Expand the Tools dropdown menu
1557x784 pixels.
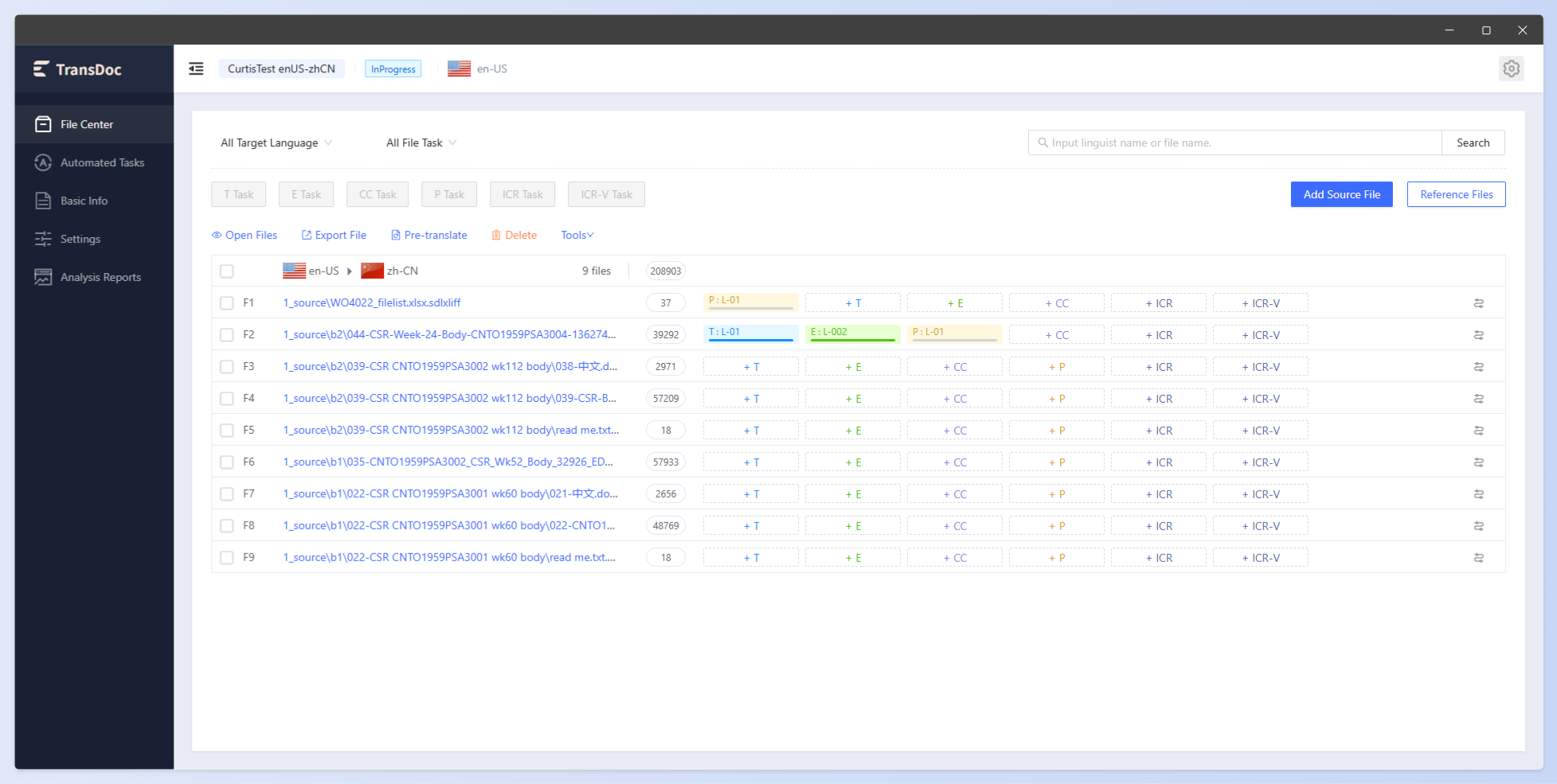[x=577, y=235]
